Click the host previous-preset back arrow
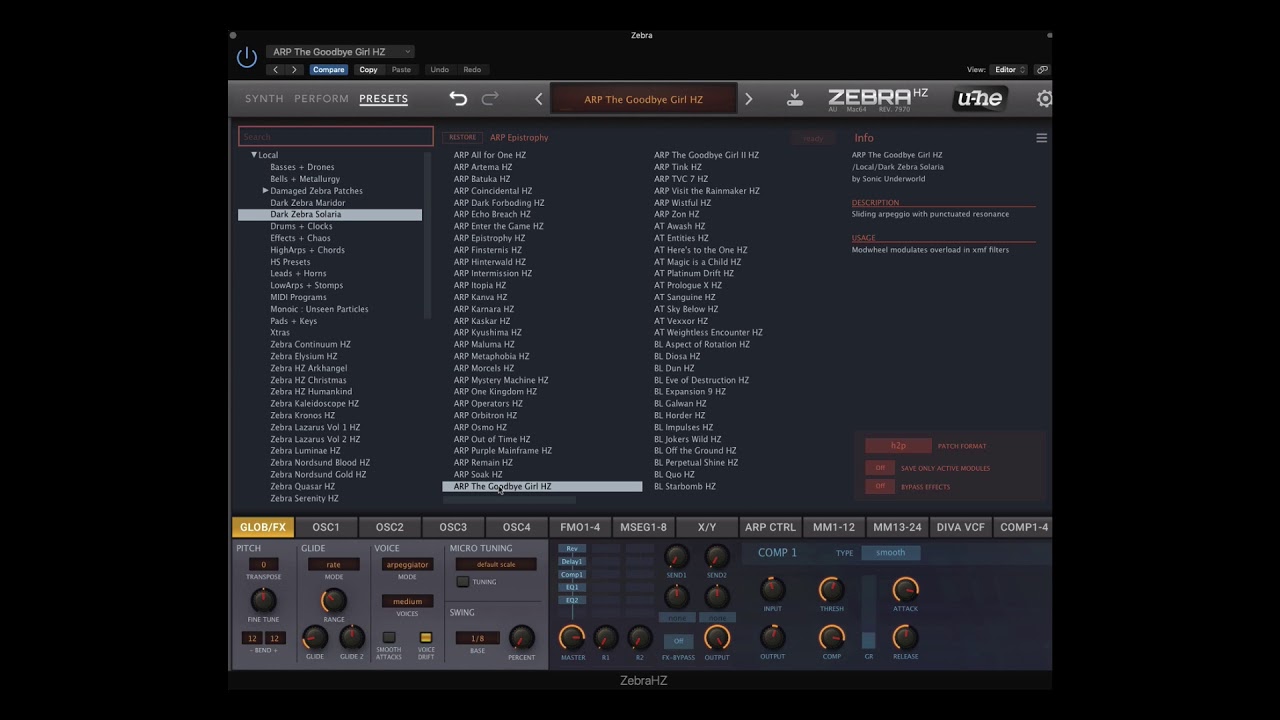Screen dimensions: 1280x720 [x=276, y=70]
